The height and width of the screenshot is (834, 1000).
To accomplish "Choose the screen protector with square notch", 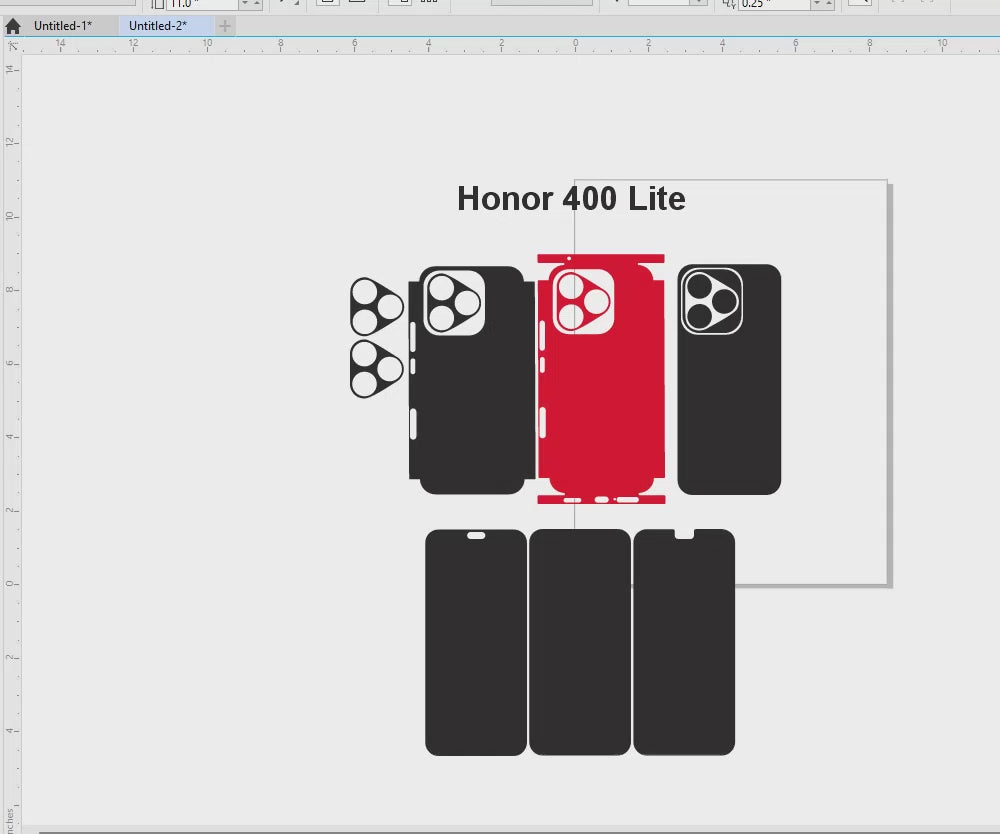I will 684,642.
